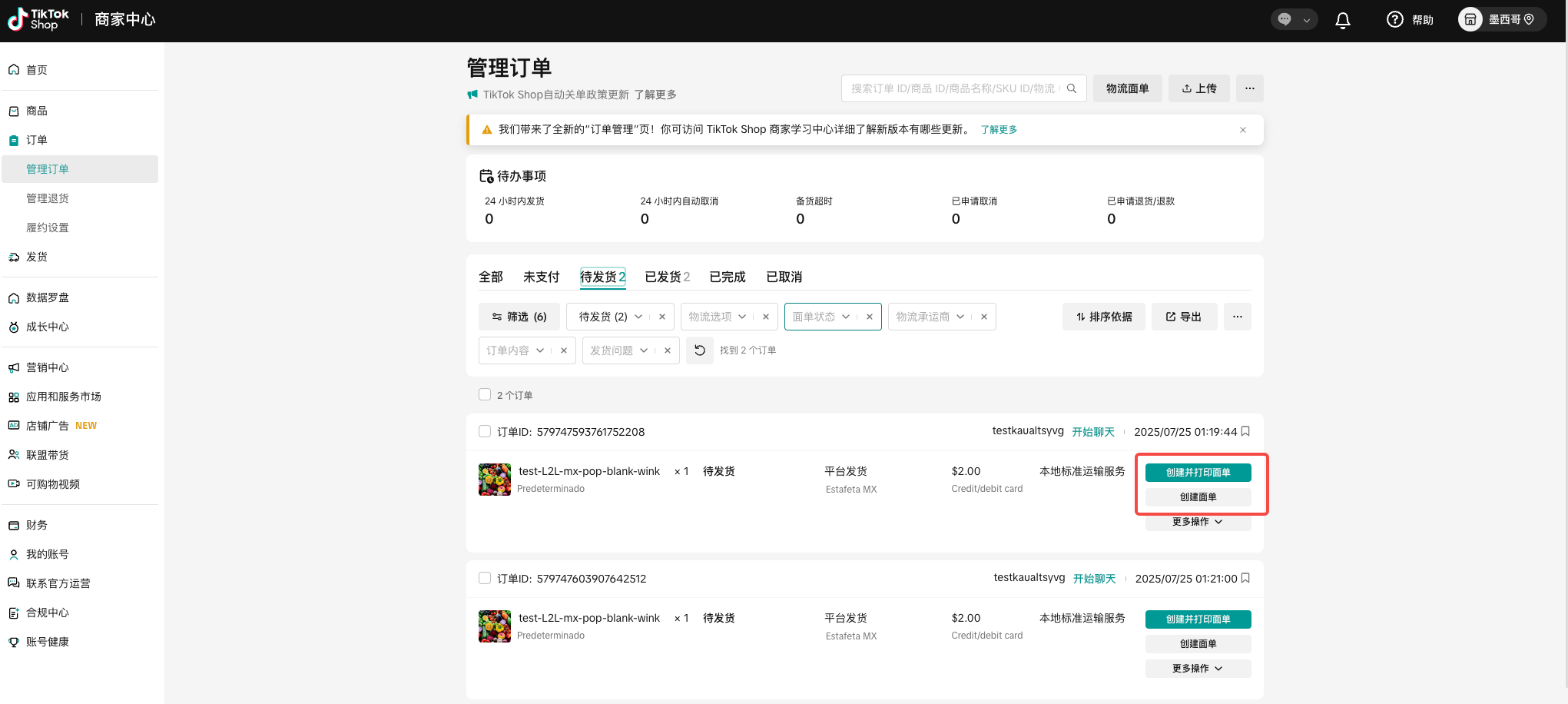Image resolution: width=1568 pixels, height=704 pixels.
Task: Click 创建并打印面单 for the first order
Action: click(x=1197, y=473)
